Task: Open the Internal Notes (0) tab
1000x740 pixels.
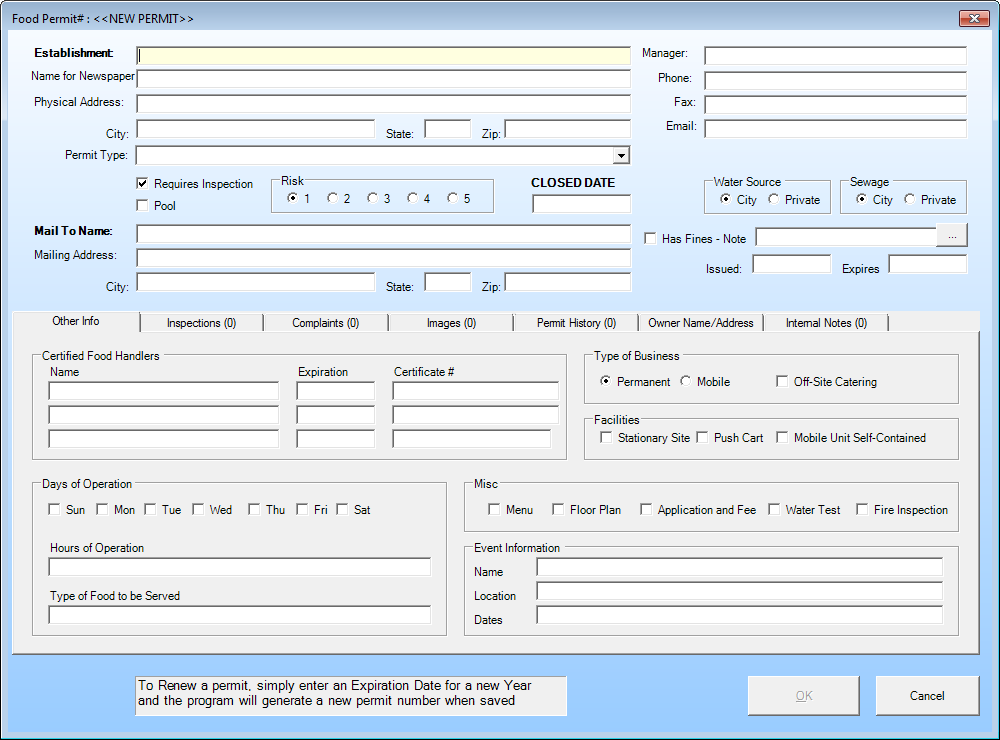Action: pyautogui.click(x=826, y=323)
